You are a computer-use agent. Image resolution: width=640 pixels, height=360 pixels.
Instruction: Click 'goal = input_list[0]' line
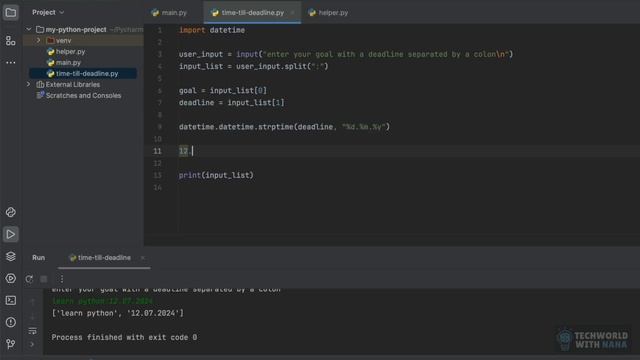coord(222,91)
